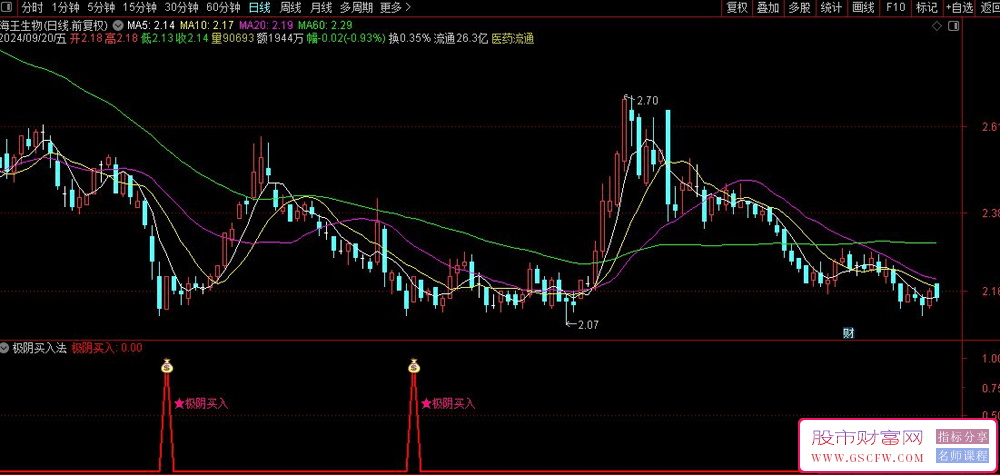
Task: Click the 量90693 volume value
Action: pyautogui.click(x=233, y=39)
